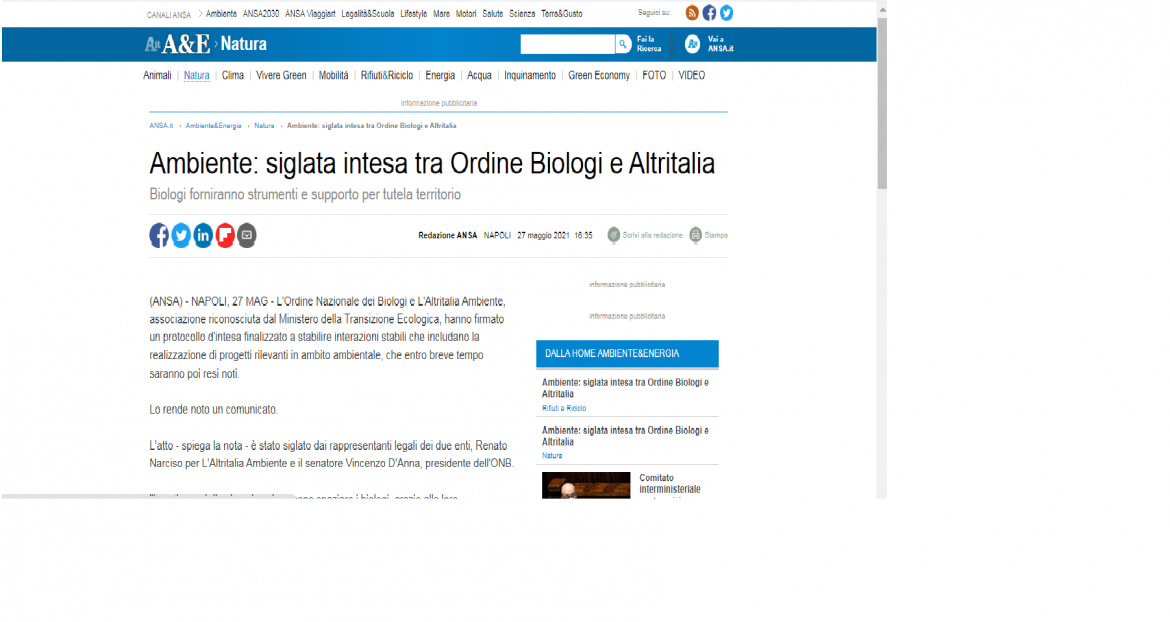Share article on Twitter via share bar
This screenshot has width=1170, height=622.
click(181, 235)
